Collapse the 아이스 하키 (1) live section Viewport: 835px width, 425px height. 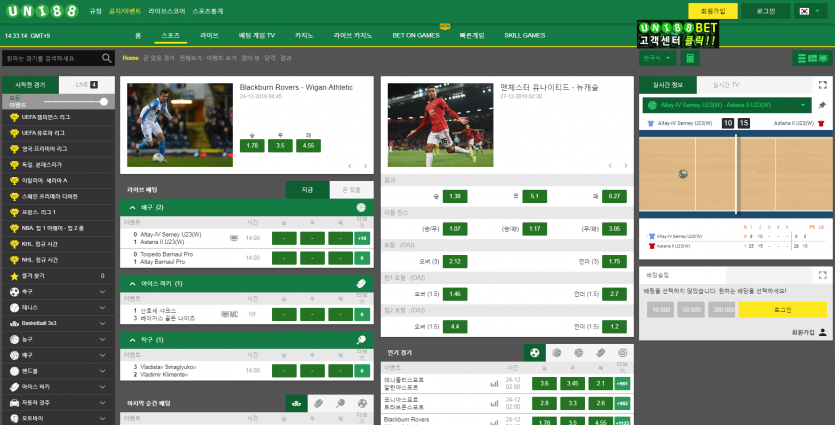pyautogui.click(x=133, y=284)
